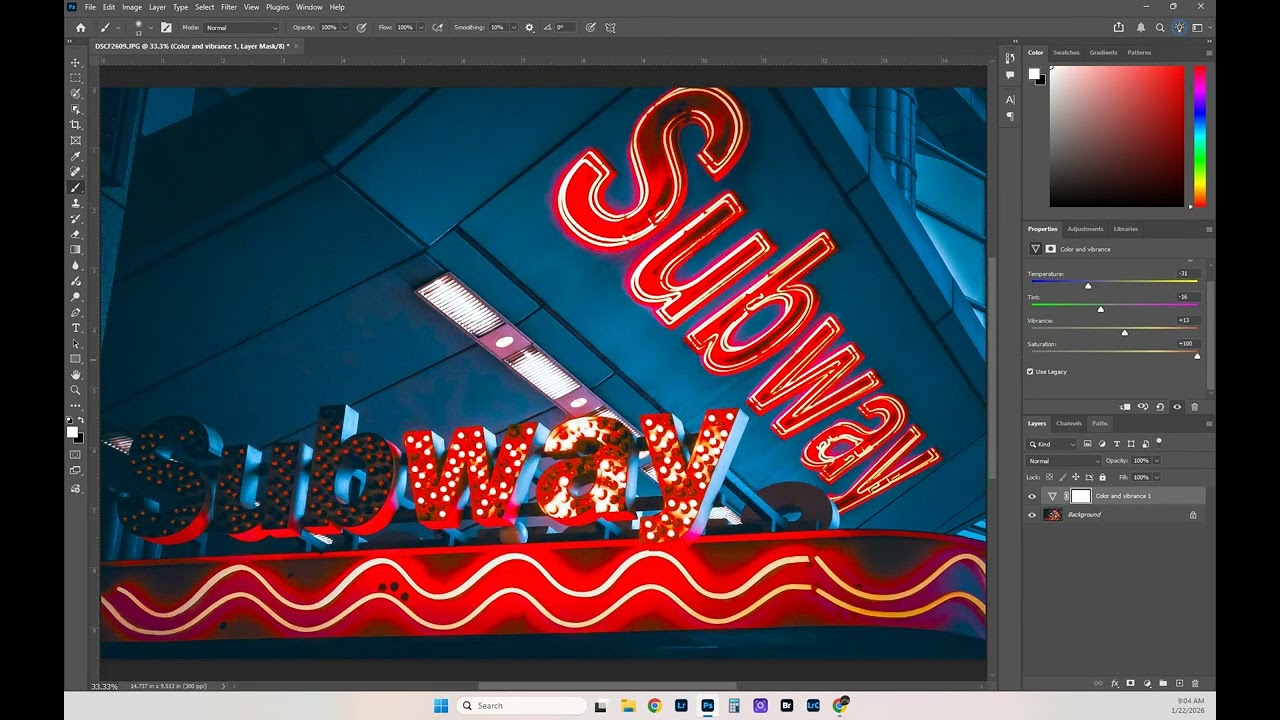Screen dimensions: 1280x720
Task: Expand the brush Opacity dropdown arrow
Action: [346, 27]
